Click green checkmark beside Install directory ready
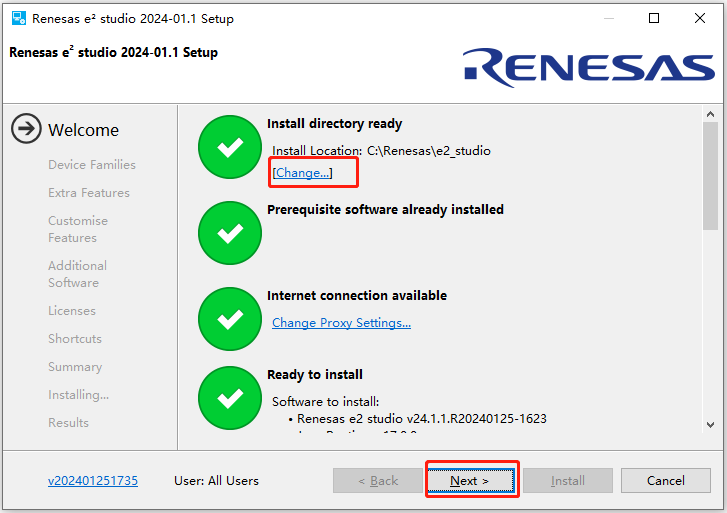 pyautogui.click(x=230, y=147)
